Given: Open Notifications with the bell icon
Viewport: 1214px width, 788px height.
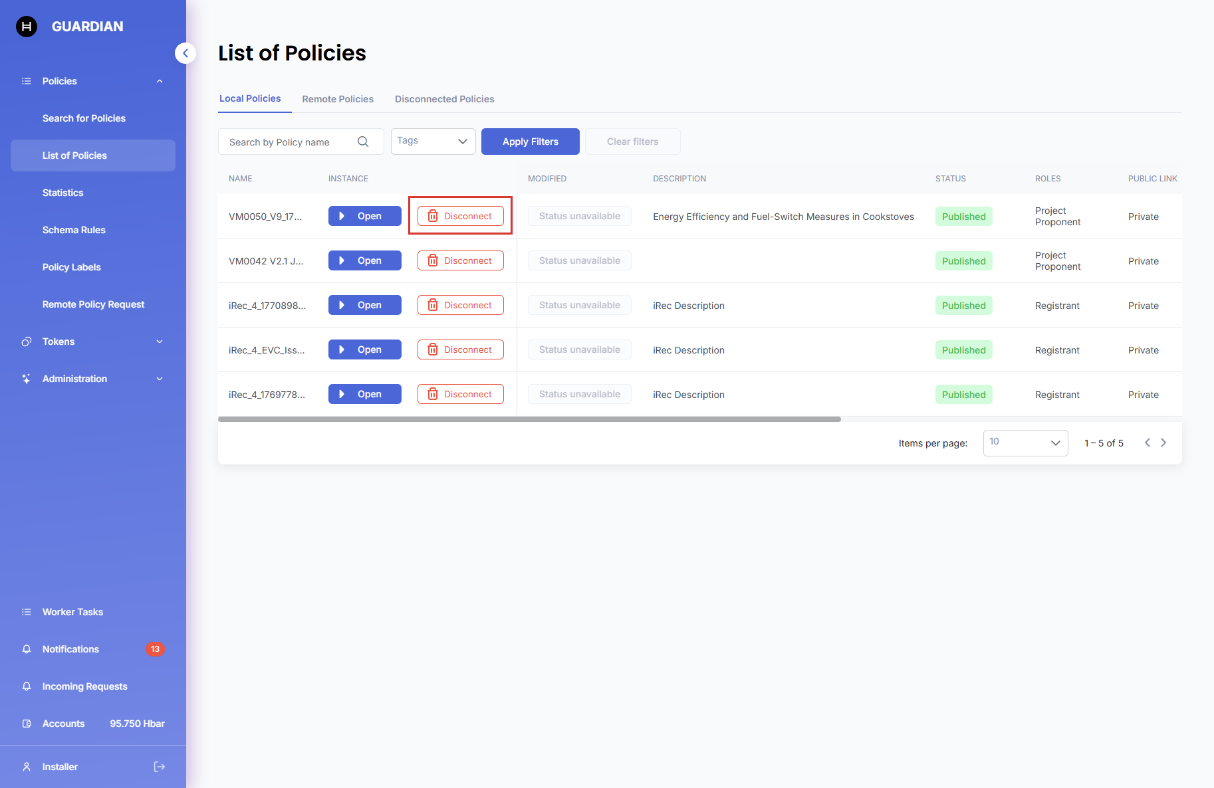Looking at the screenshot, I should (27, 649).
